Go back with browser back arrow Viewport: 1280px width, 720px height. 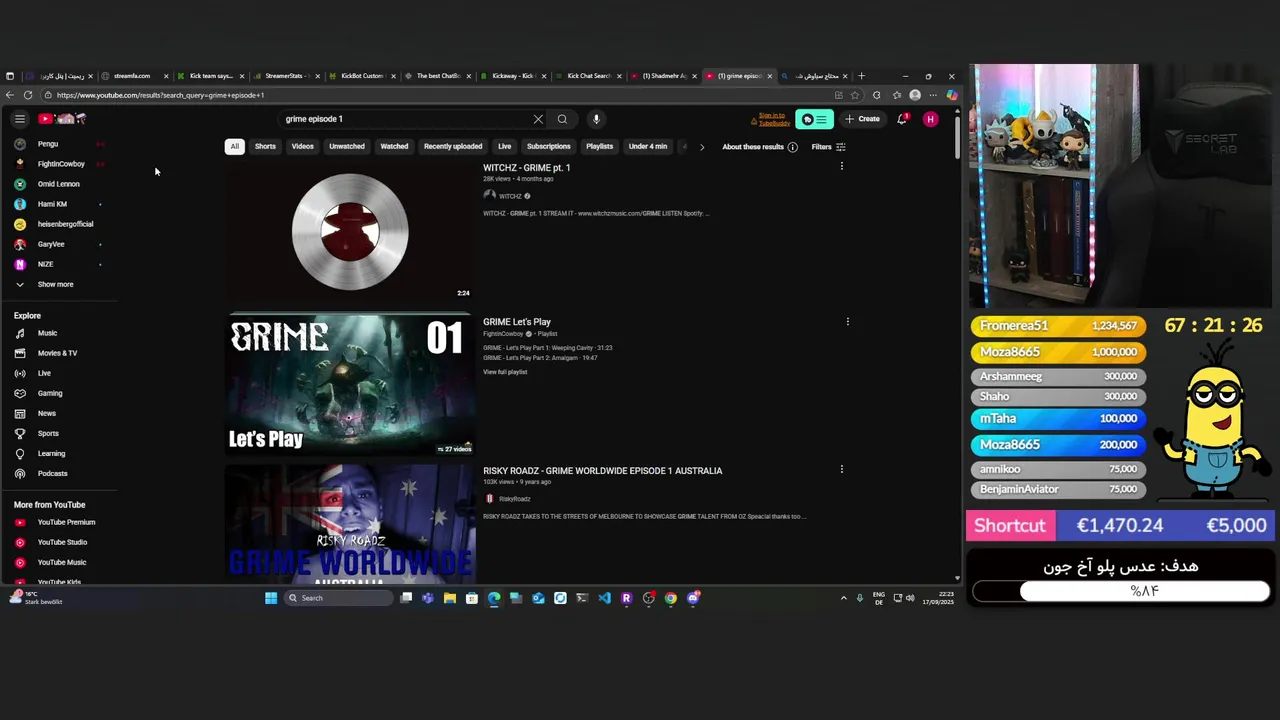tap(10, 95)
